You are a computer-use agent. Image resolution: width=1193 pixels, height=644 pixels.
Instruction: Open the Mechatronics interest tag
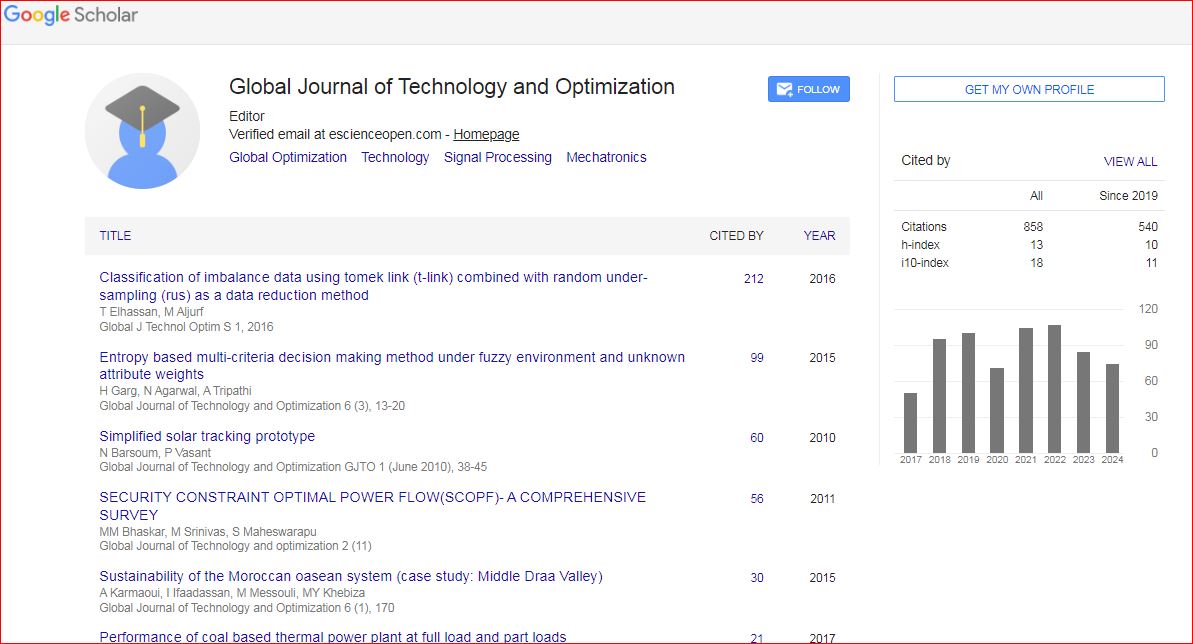click(606, 157)
